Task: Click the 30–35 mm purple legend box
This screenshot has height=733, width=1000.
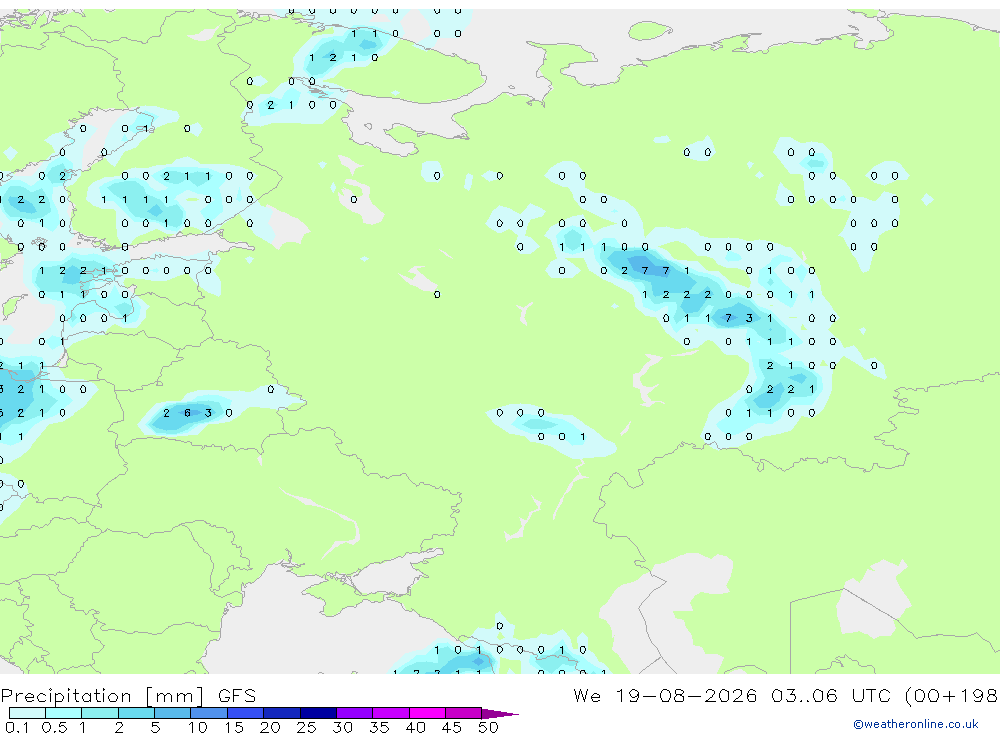Action: (355, 713)
